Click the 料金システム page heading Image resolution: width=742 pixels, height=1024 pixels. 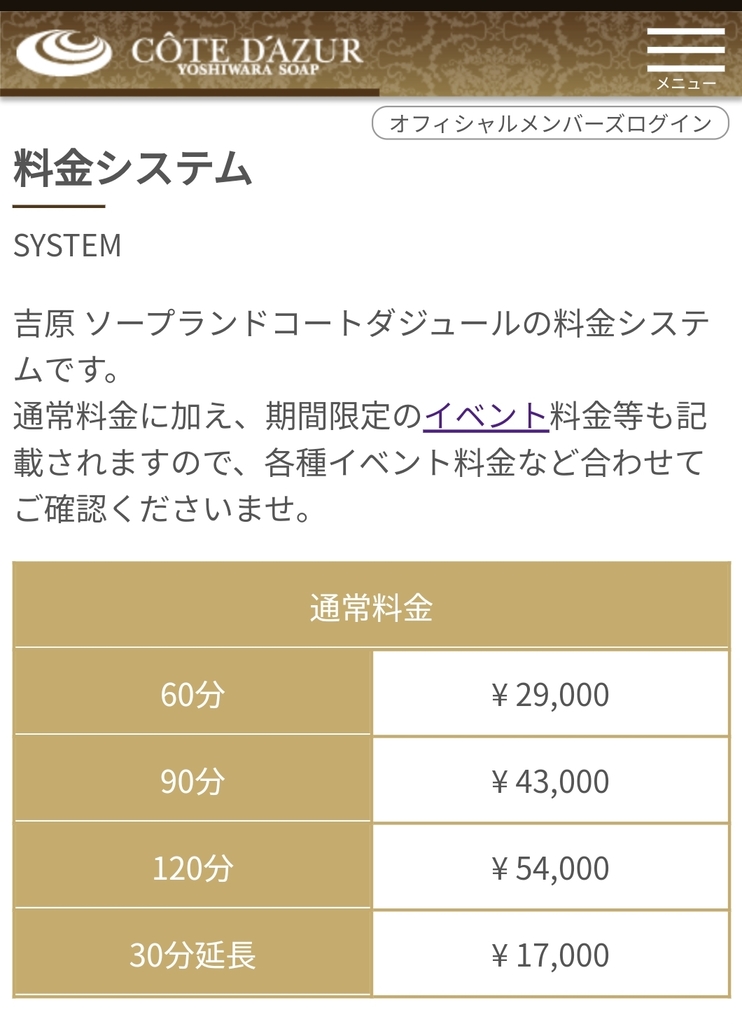(x=132, y=170)
